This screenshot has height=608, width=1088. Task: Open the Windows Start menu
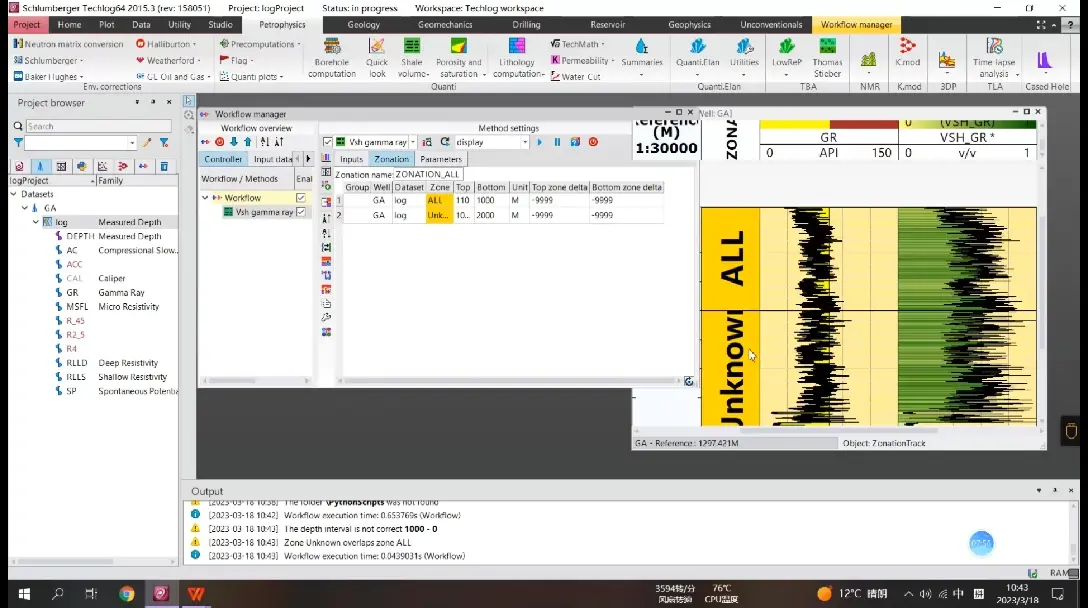(x=24, y=594)
